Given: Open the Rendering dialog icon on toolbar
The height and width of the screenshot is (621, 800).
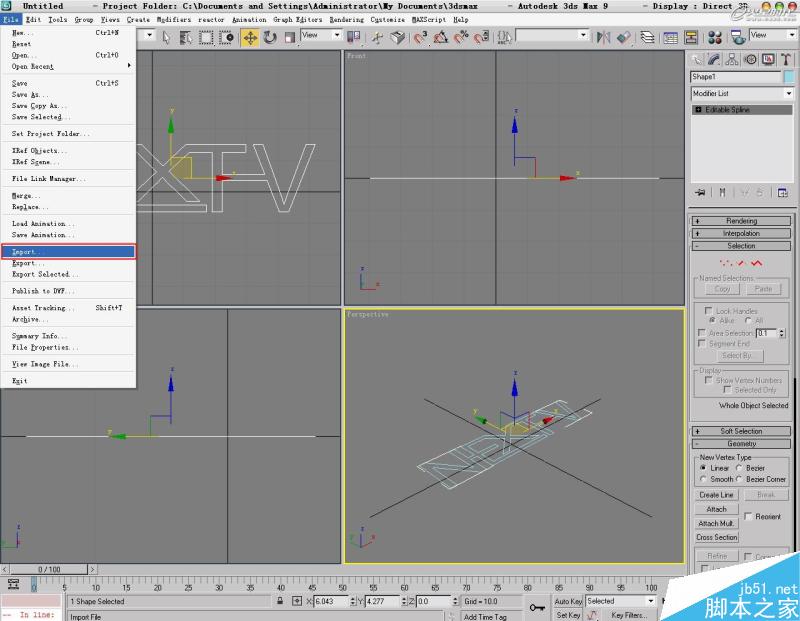Looking at the screenshot, I should pyautogui.click(x=738, y=38).
